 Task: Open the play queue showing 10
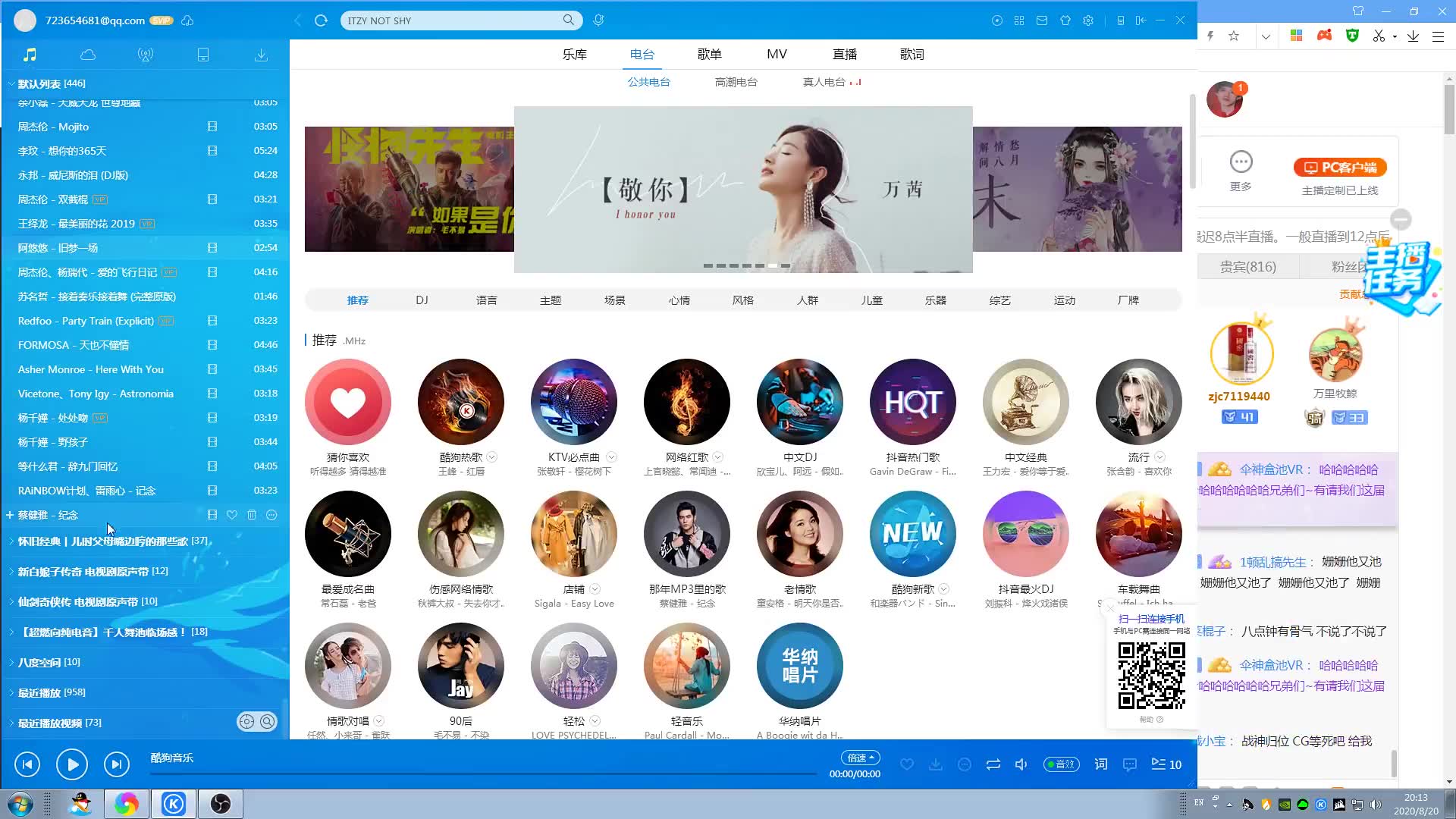[x=1166, y=764]
